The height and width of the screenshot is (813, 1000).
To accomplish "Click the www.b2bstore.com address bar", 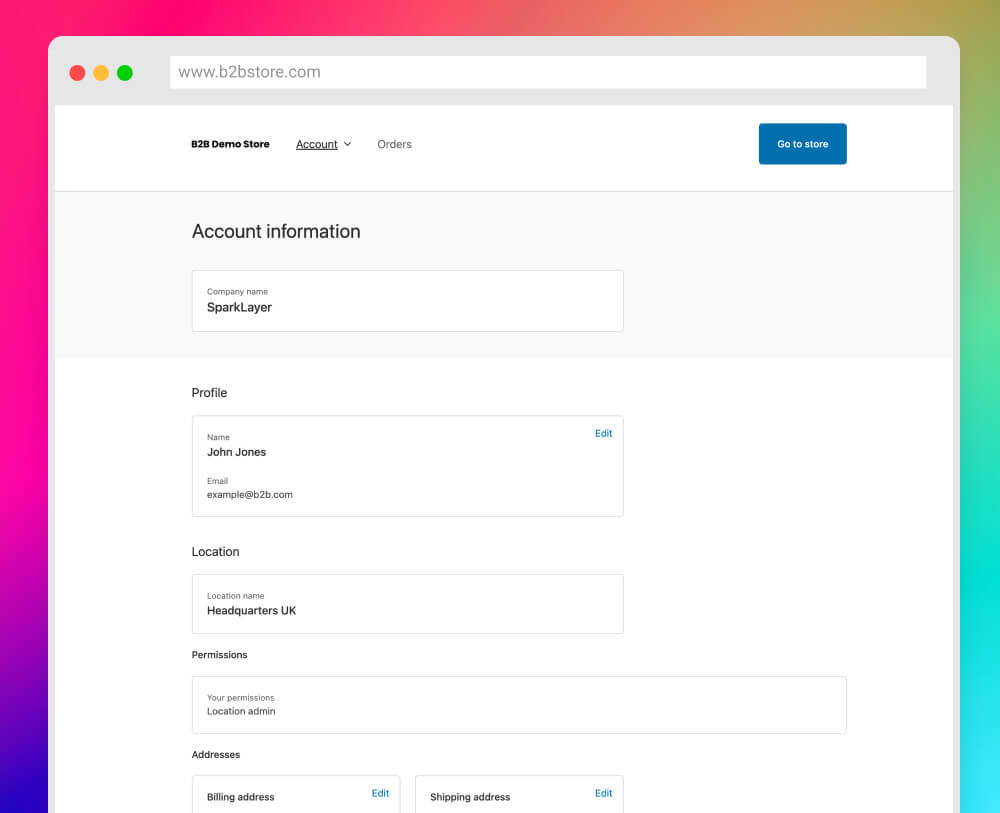I will tap(548, 72).
